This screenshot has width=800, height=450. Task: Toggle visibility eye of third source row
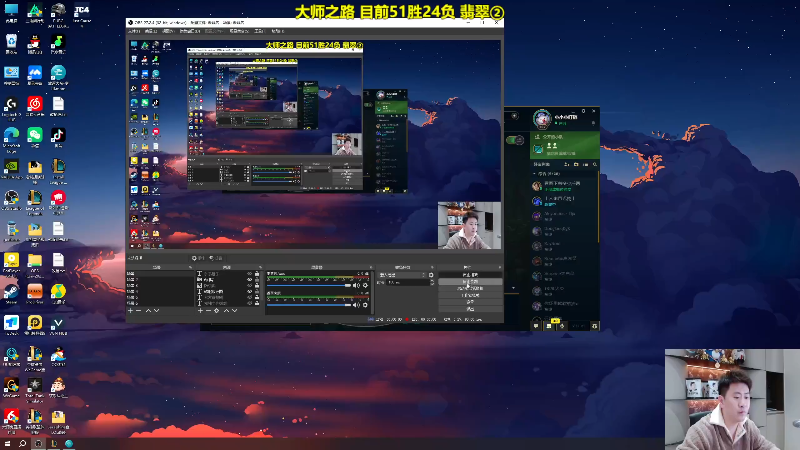[x=249, y=286]
